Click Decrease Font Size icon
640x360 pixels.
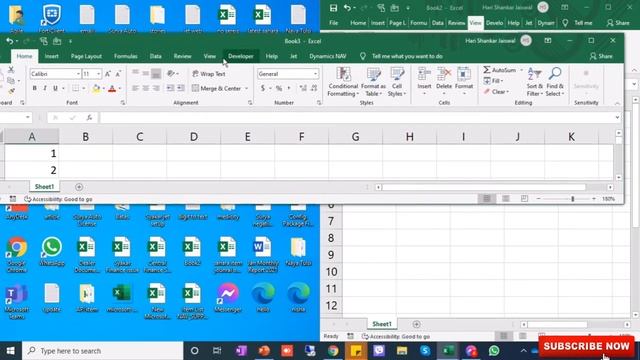click(118, 74)
